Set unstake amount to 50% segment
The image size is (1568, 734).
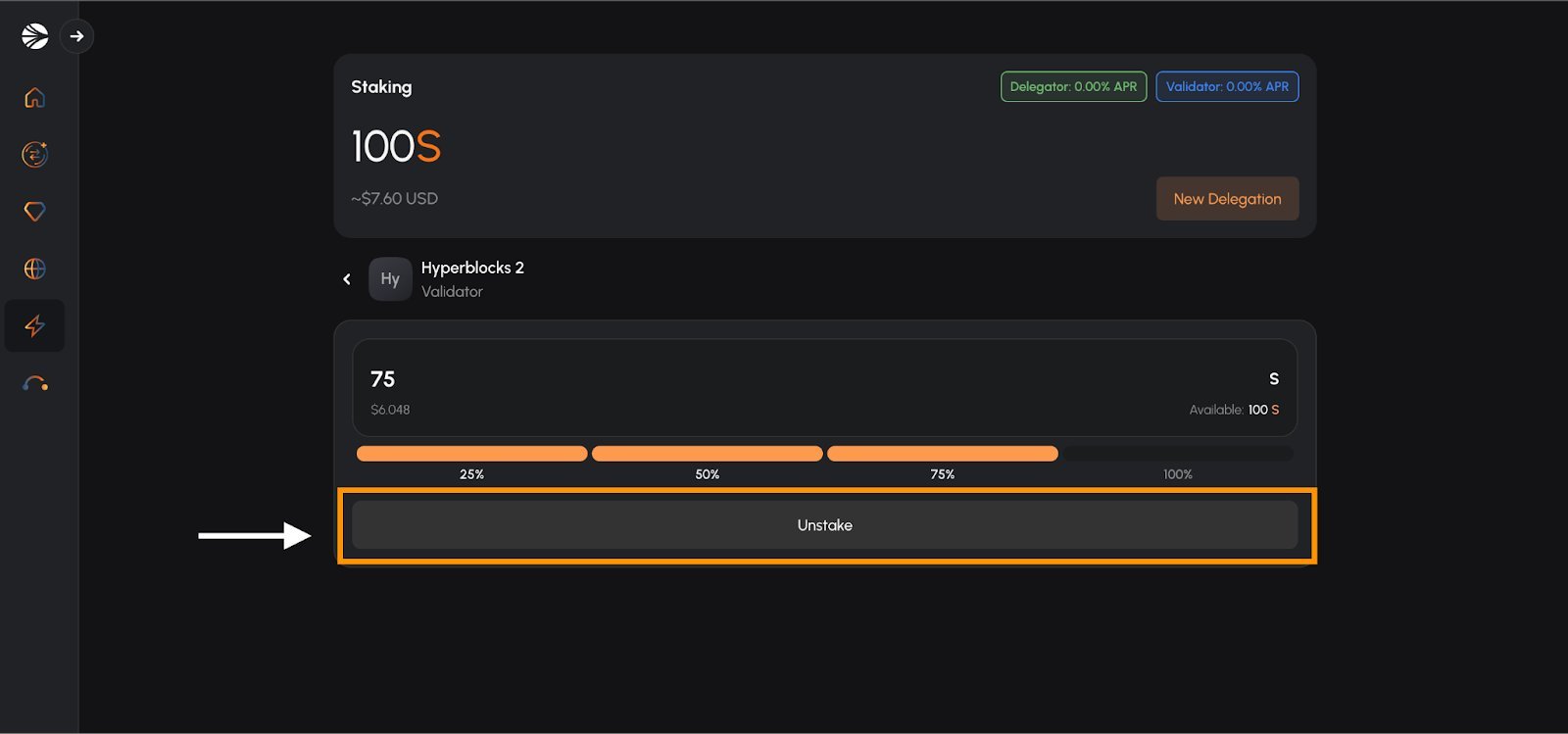point(707,454)
